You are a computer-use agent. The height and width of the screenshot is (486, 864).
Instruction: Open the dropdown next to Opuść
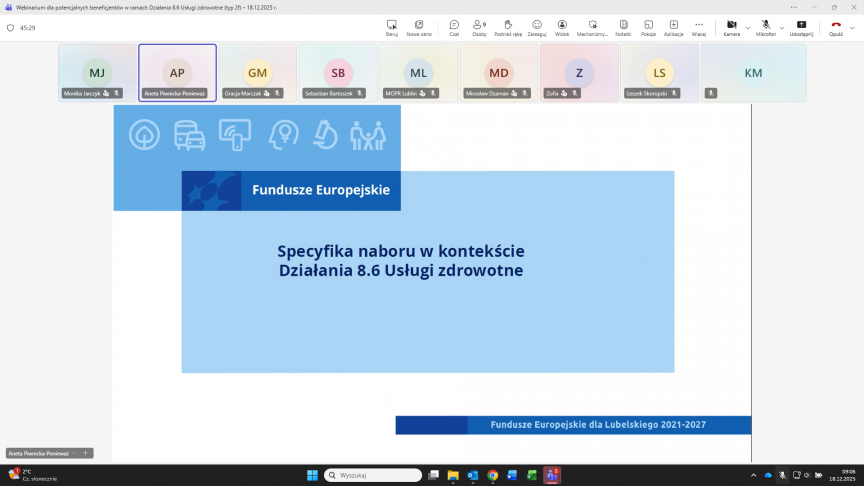tap(852, 27)
